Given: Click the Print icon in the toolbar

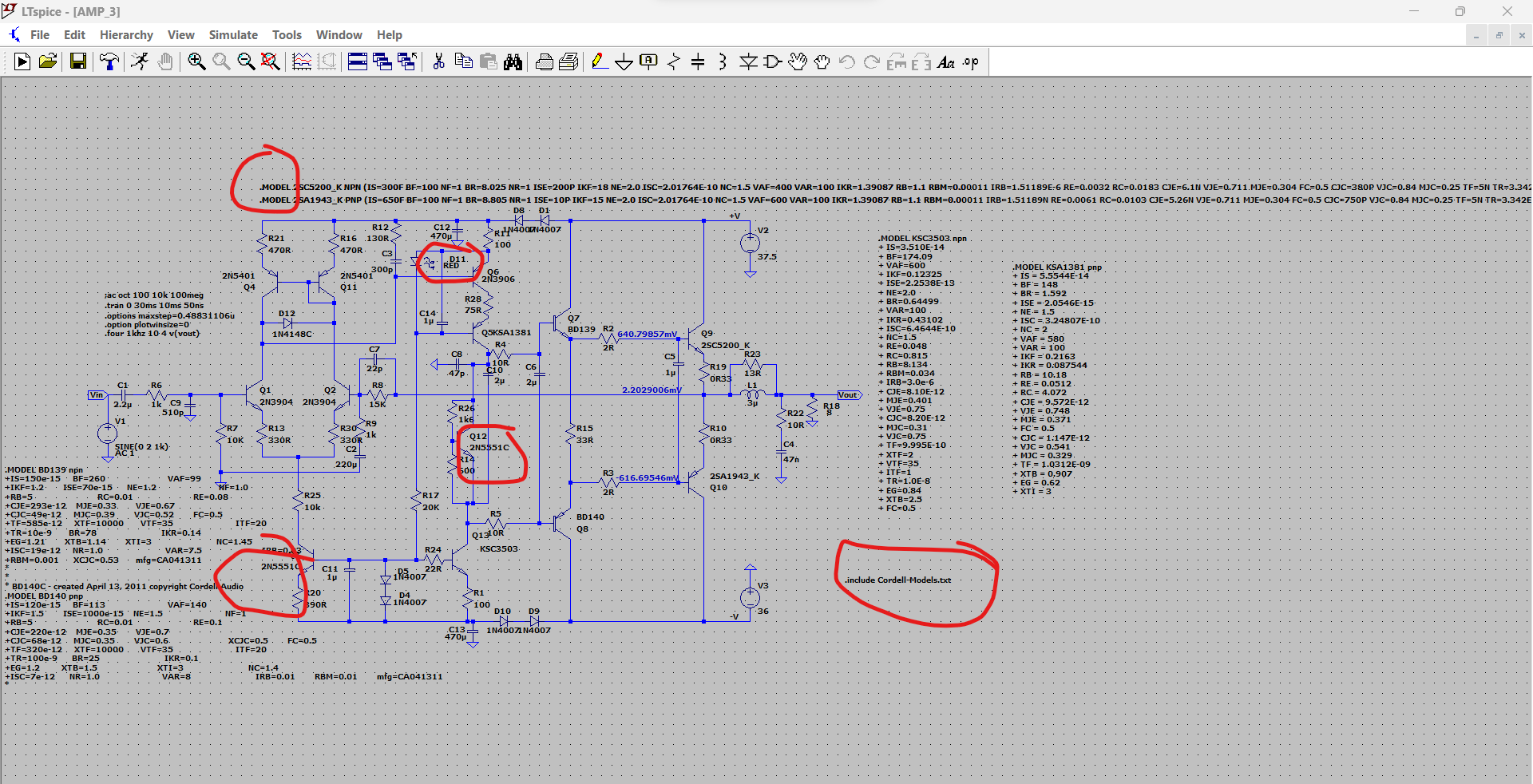Looking at the screenshot, I should point(569,61).
